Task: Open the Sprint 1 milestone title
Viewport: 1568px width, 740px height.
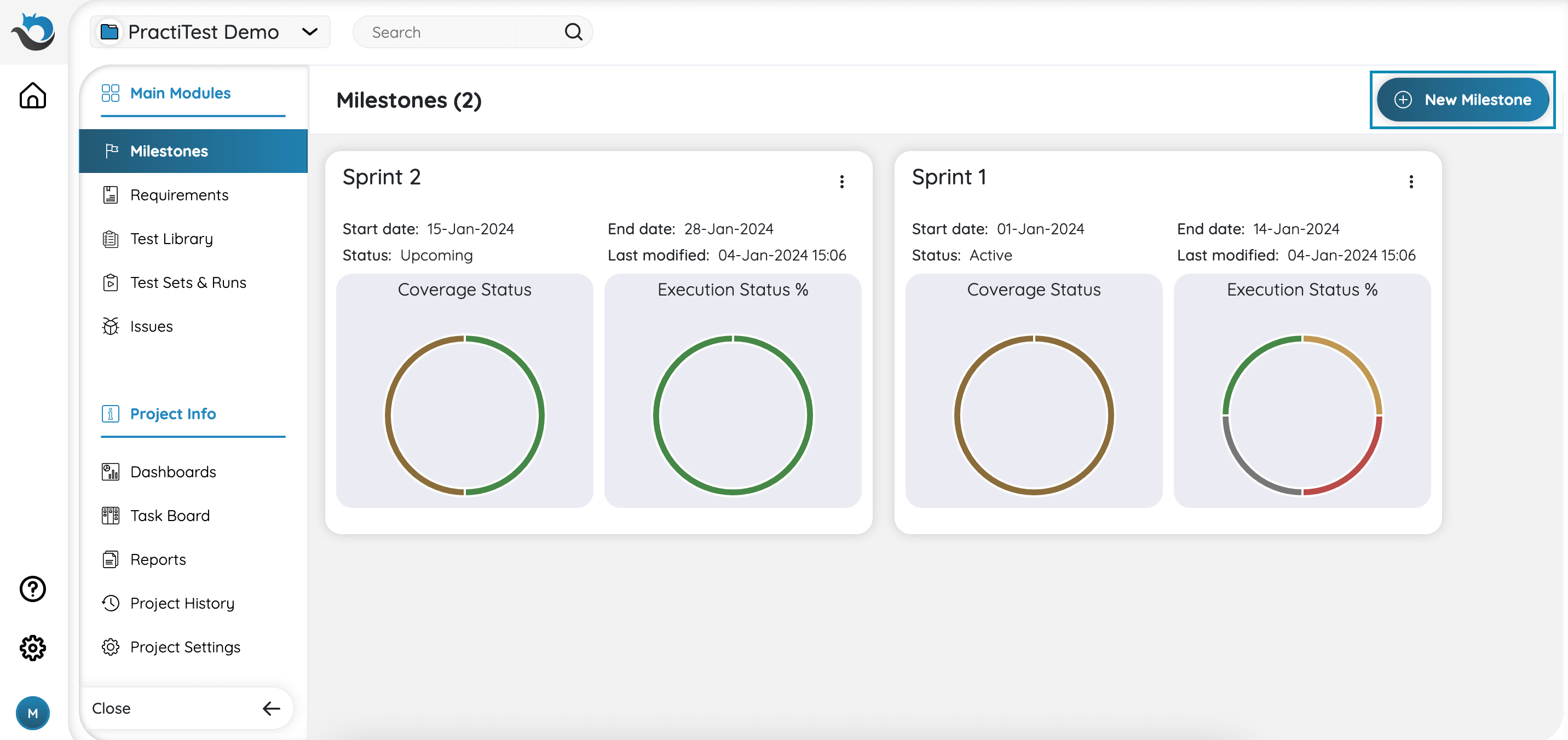Action: tap(948, 177)
